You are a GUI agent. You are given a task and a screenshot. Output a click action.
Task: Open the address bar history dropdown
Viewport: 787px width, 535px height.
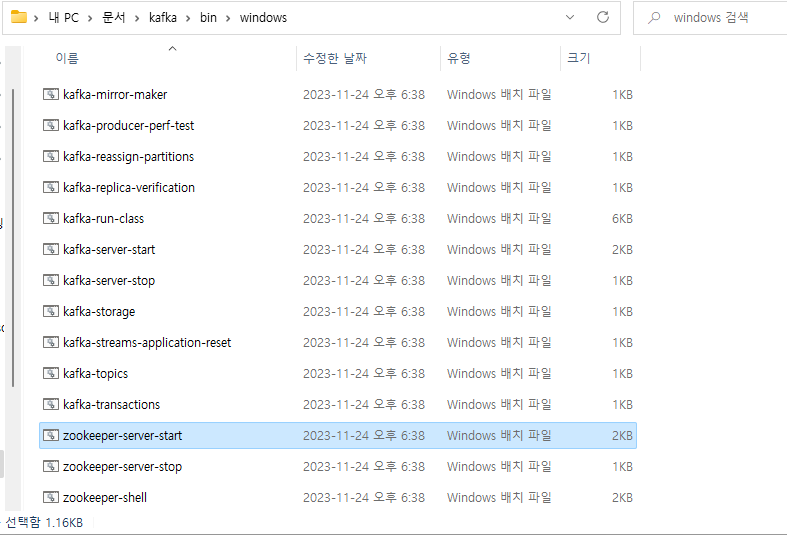point(570,18)
